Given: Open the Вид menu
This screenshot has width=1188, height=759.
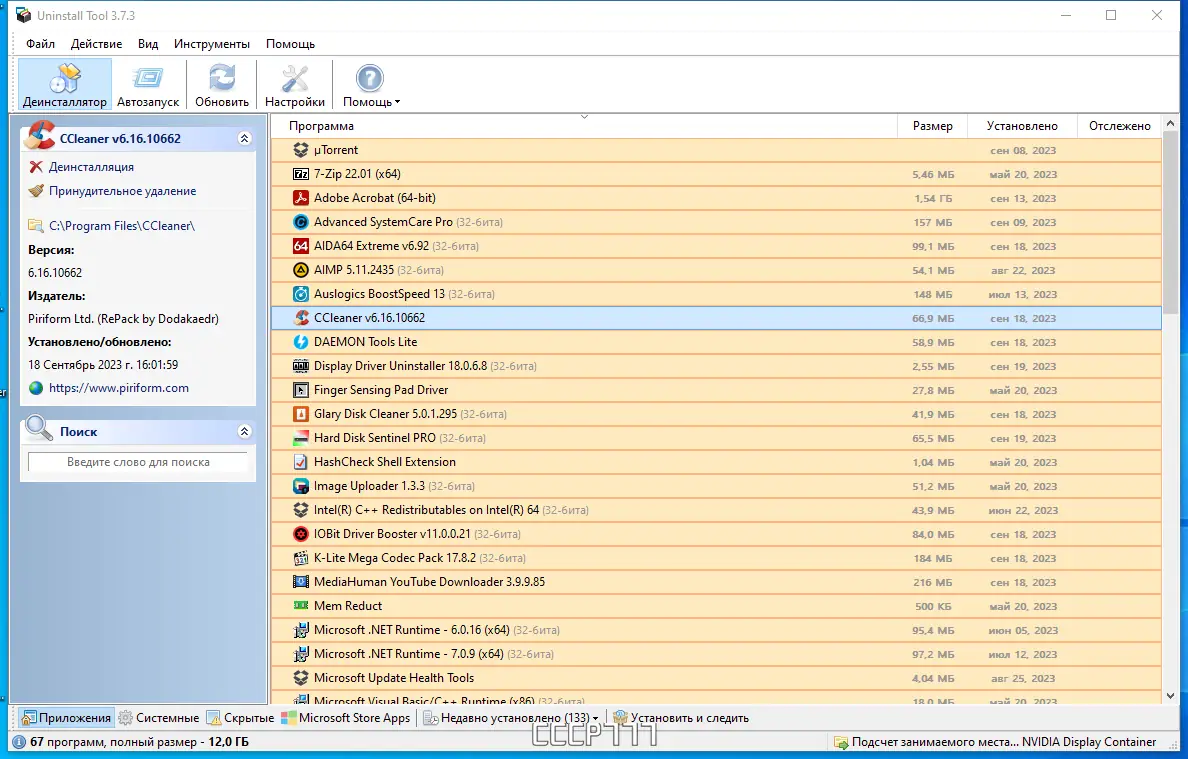Looking at the screenshot, I should coord(147,43).
